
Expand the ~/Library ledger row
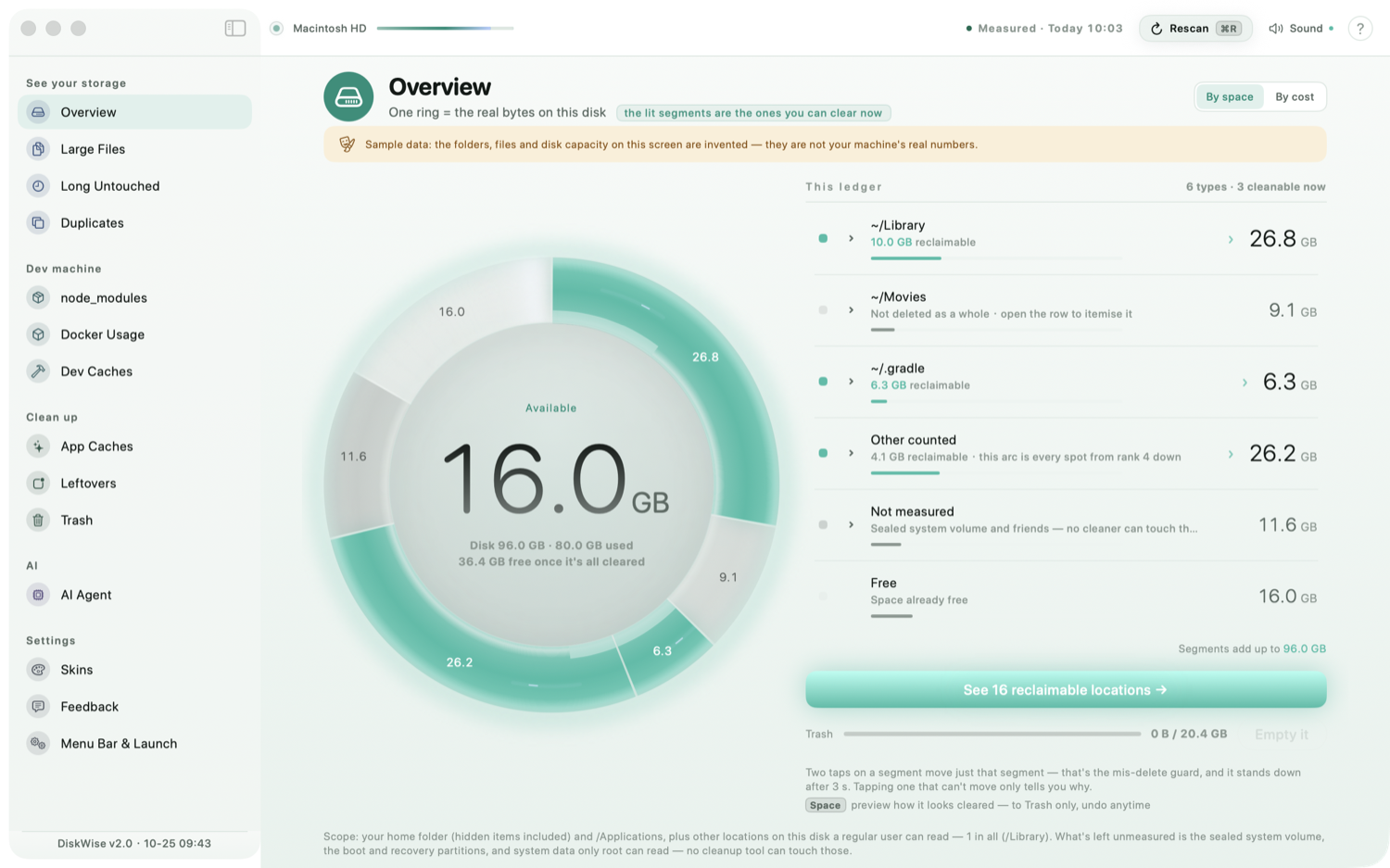pyautogui.click(x=851, y=239)
